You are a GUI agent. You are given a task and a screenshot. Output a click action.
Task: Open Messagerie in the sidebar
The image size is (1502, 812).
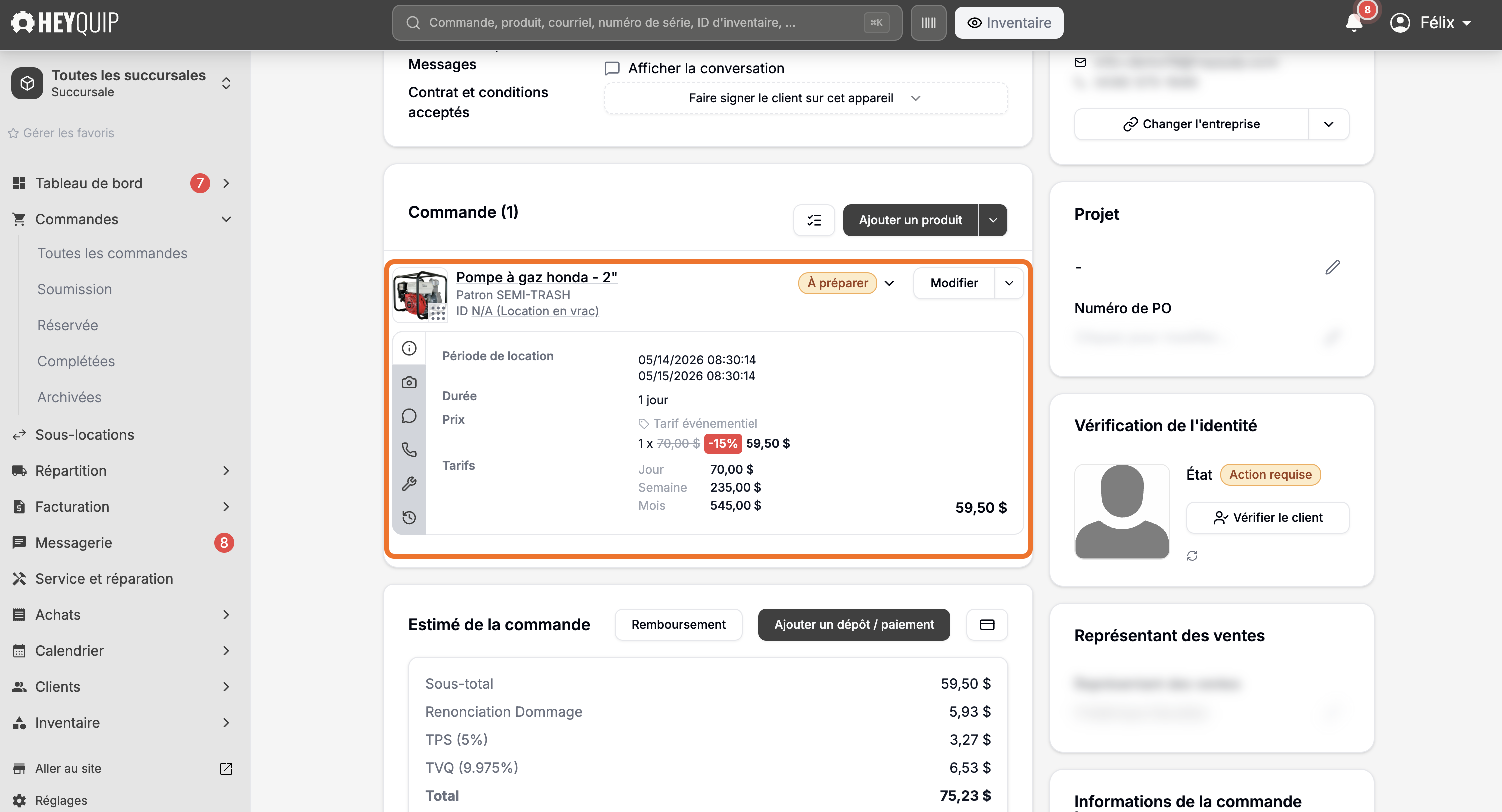[73, 543]
